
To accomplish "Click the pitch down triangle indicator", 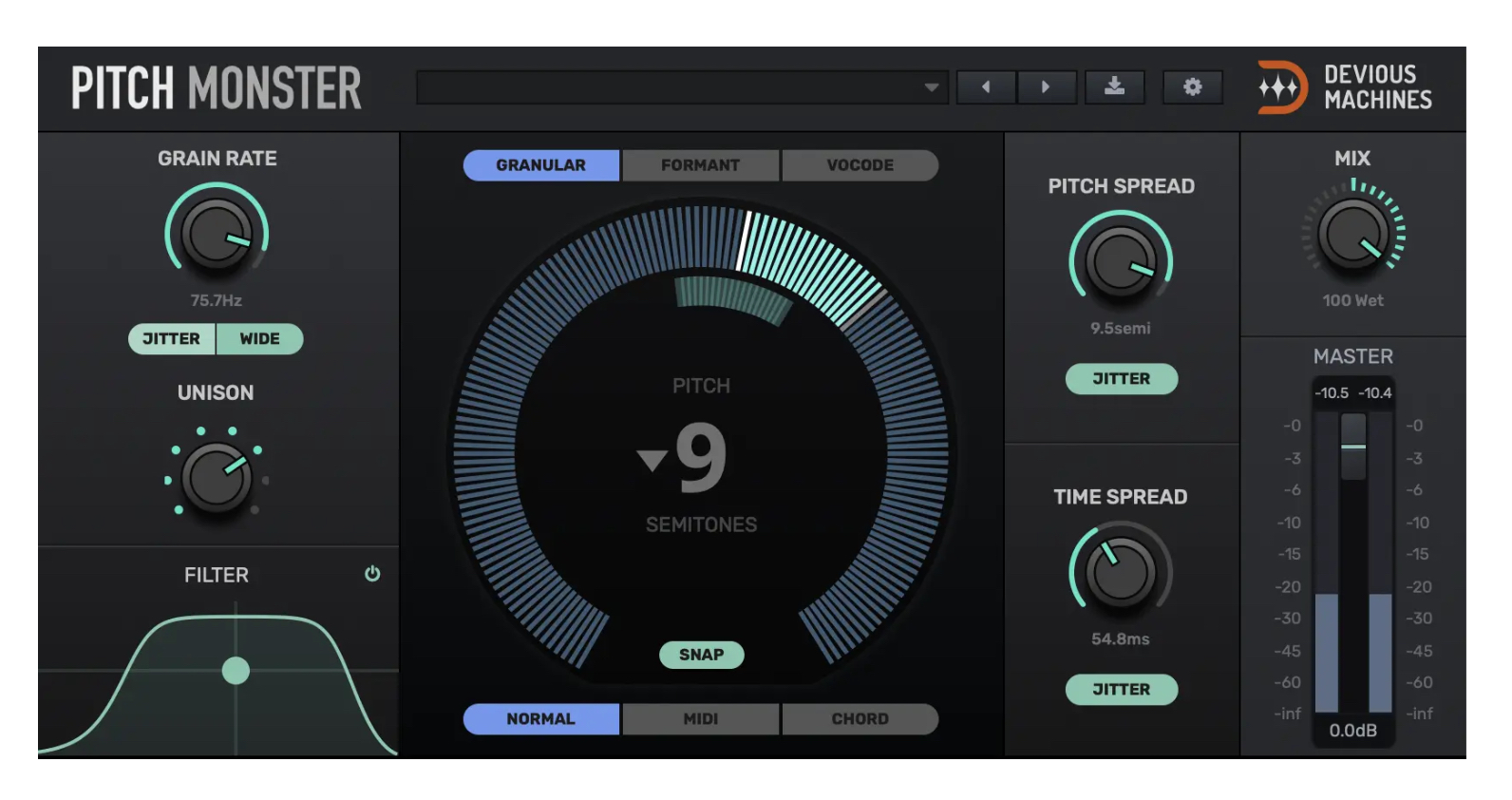I will 652,461.
